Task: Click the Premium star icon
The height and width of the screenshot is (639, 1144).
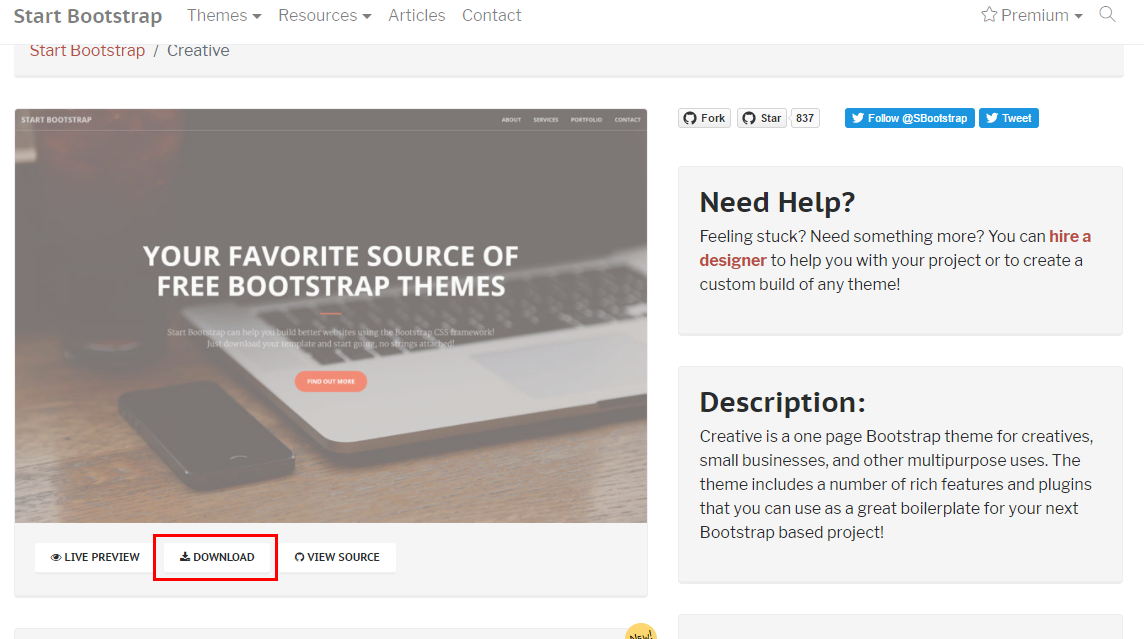Action: pyautogui.click(x=989, y=15)
